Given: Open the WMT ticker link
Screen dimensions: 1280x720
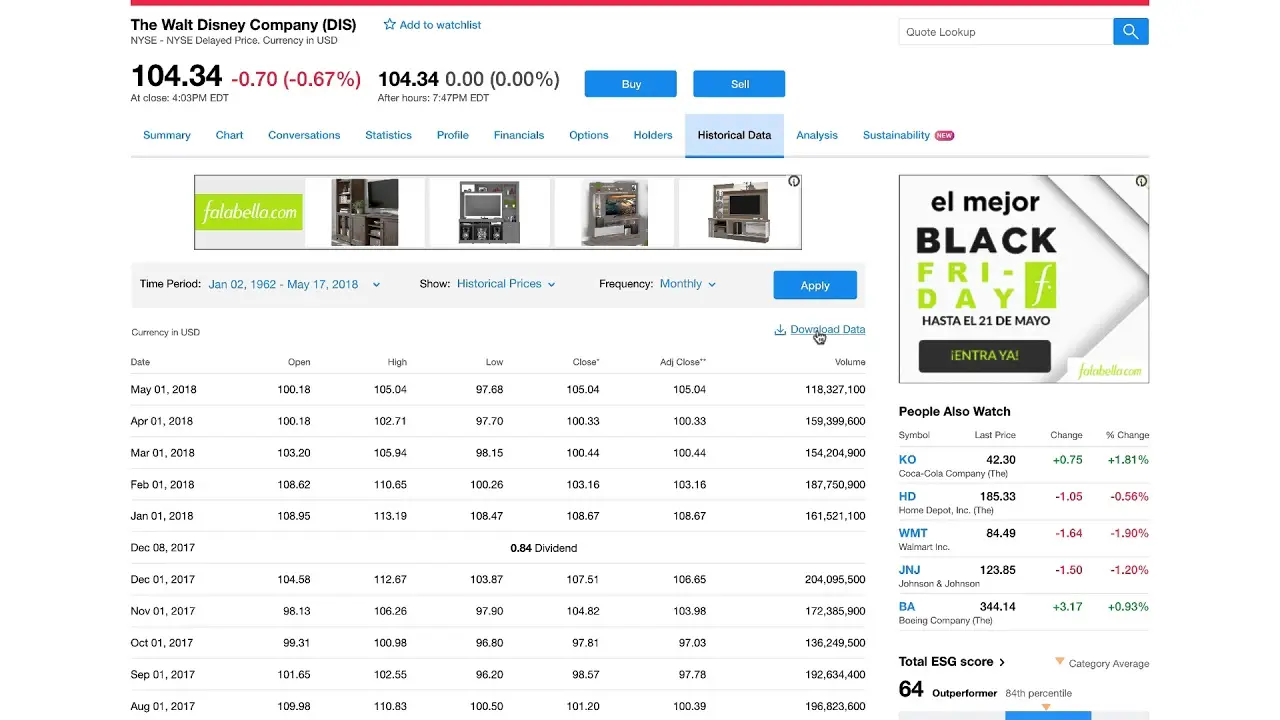Looking at the screenshot, I should (x=913, y=533).
